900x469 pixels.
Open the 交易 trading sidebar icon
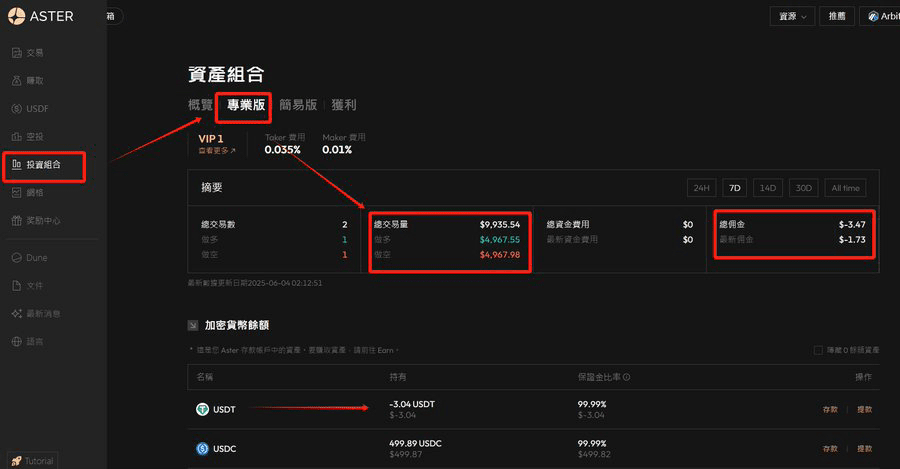[x=17, y=52]
